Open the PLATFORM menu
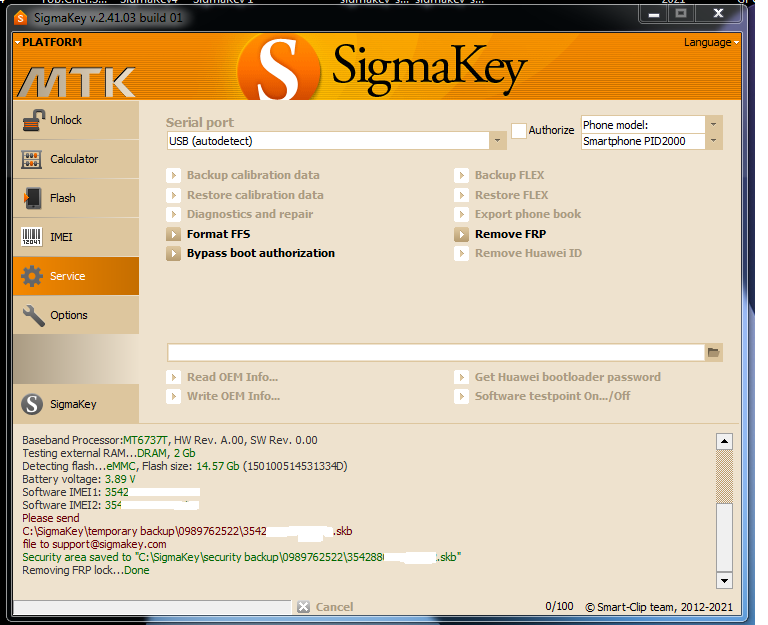 click(x=50, y=42)
